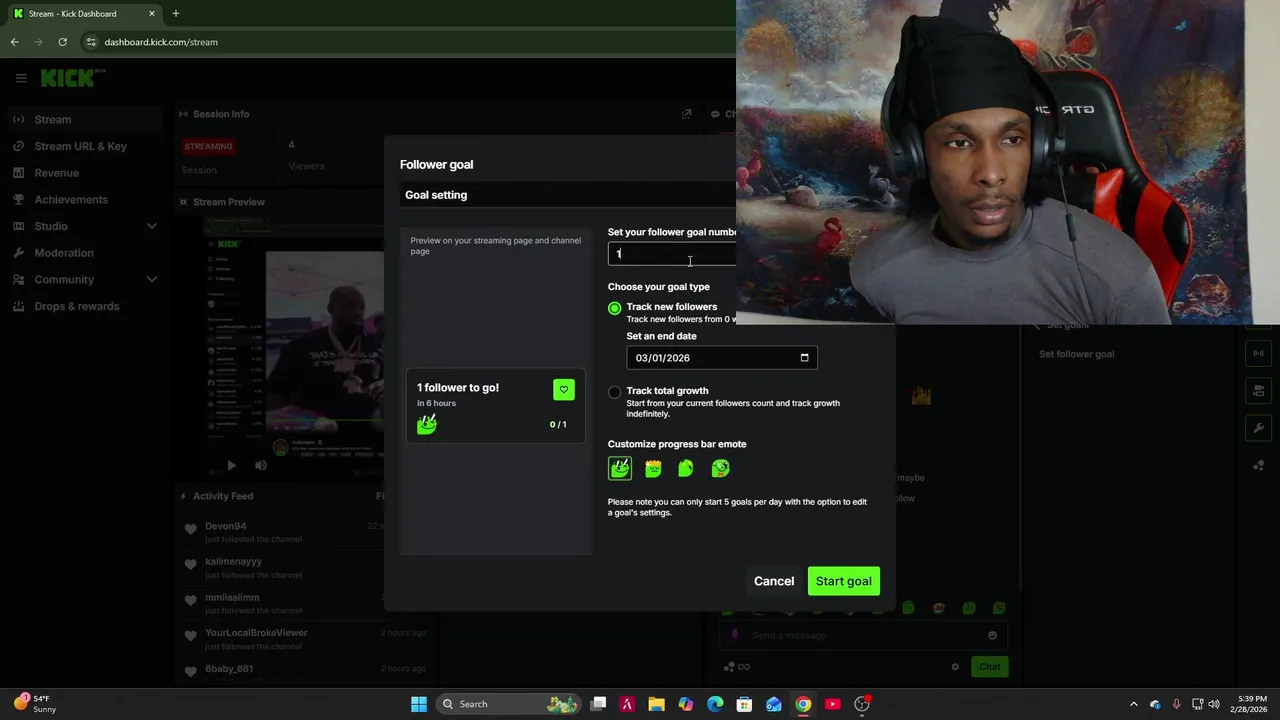Click the Achievements trophy icon
1280x720 pixels.
[19, 199]
